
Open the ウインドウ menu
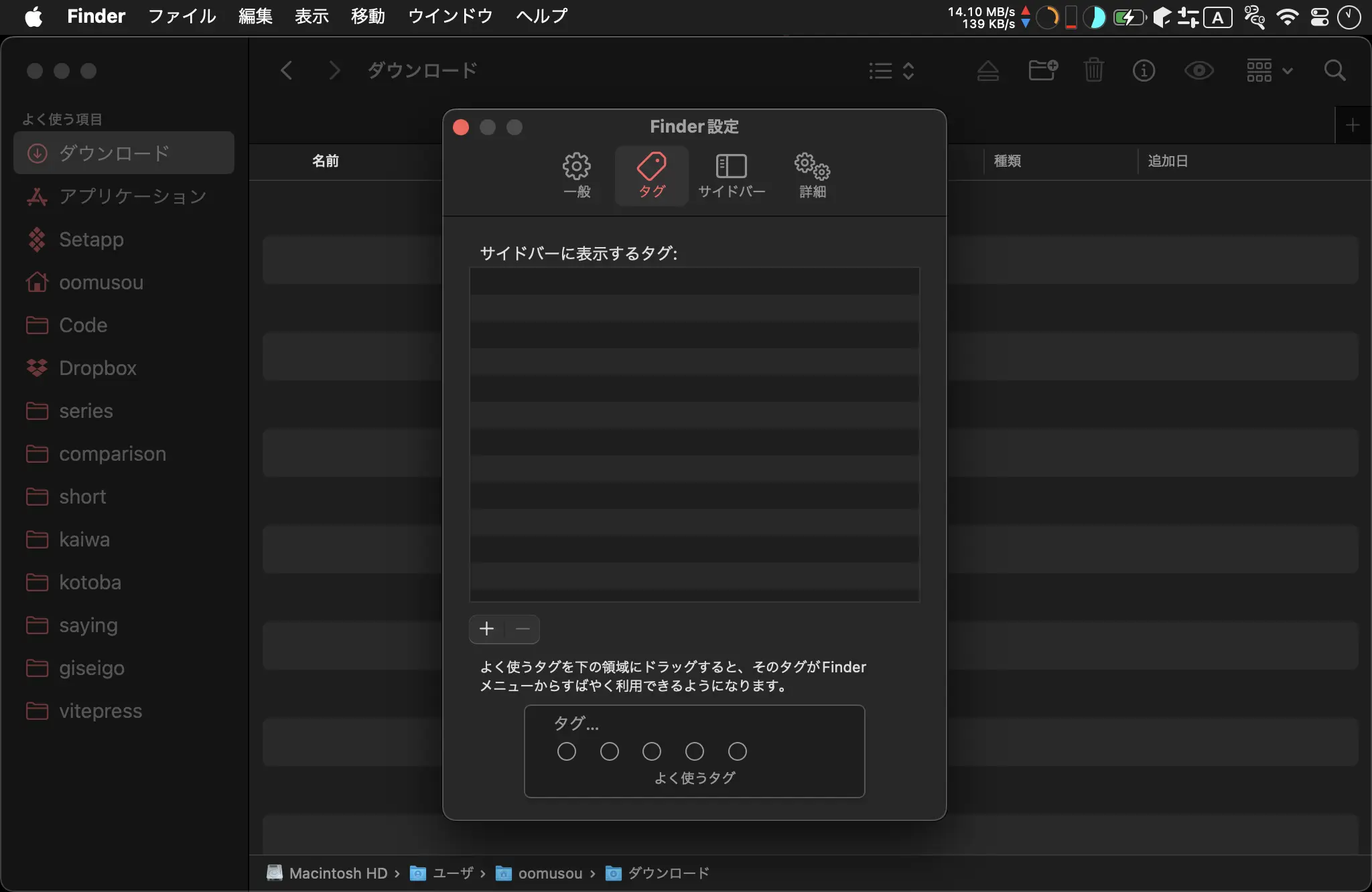[x=450, y=16]
